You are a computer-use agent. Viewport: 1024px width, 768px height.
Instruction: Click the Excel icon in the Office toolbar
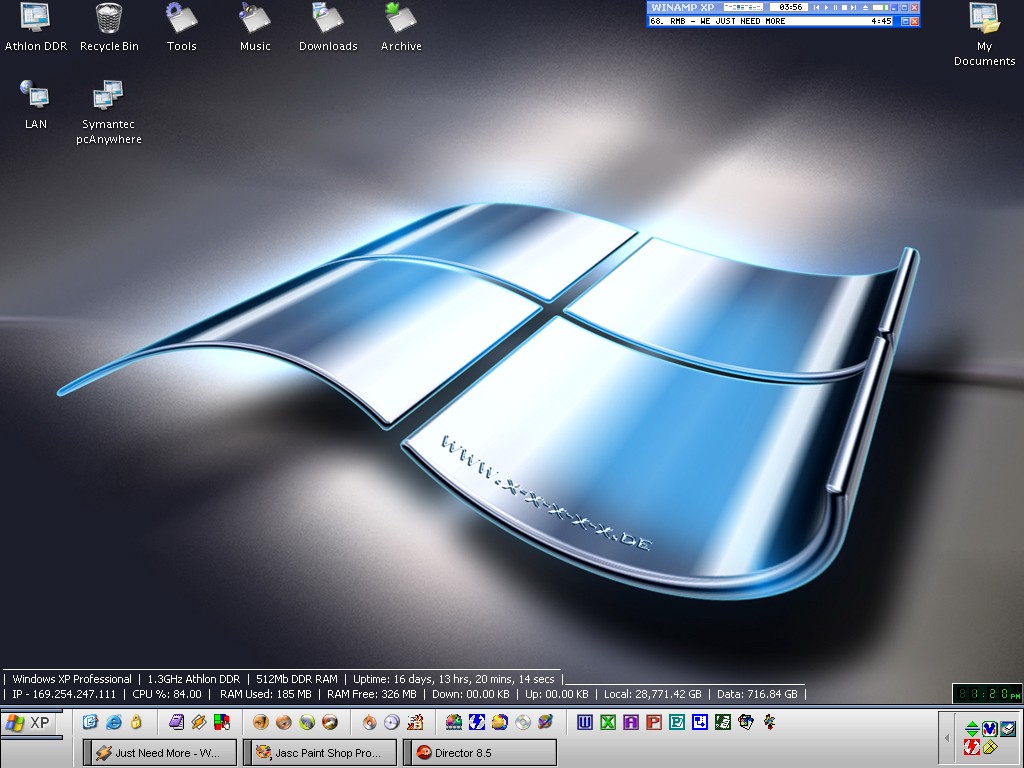tap(608, 722)
